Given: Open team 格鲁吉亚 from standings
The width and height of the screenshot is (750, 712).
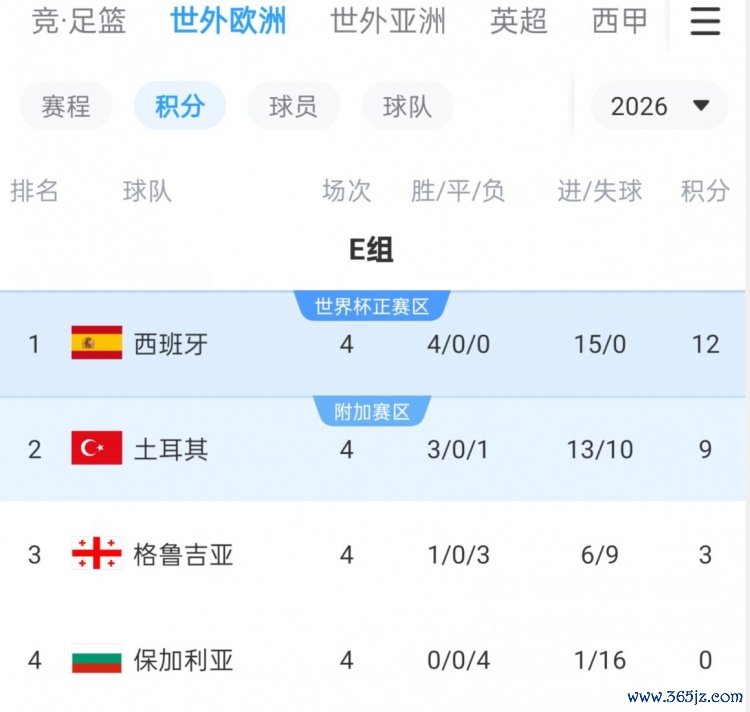Looking at the screenshot, I should pyautogui.click(x=183, y=554).
